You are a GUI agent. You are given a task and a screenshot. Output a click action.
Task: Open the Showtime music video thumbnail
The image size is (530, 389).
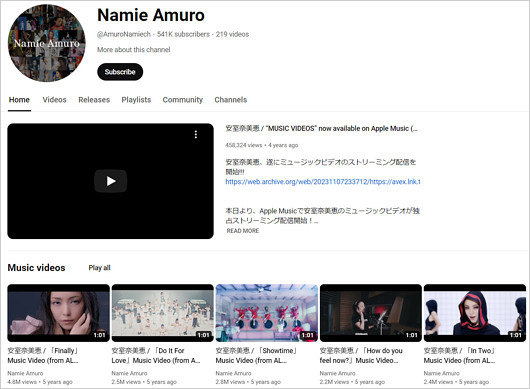(x=267, y=313)
